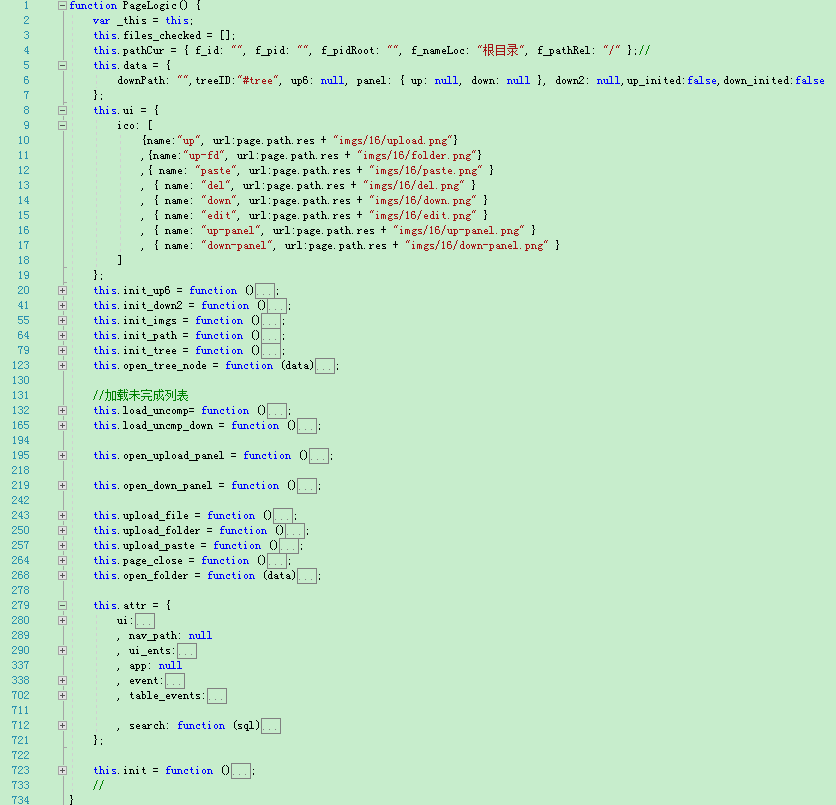The width and height of the screenshot is (836, 805).
Task: Expand the open_tree_node function
Action: (x=62, y=365)
